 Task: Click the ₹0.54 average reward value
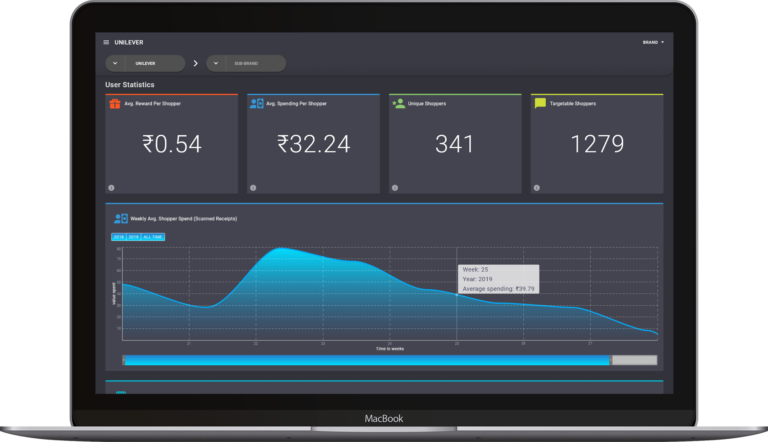pos(172,144)
